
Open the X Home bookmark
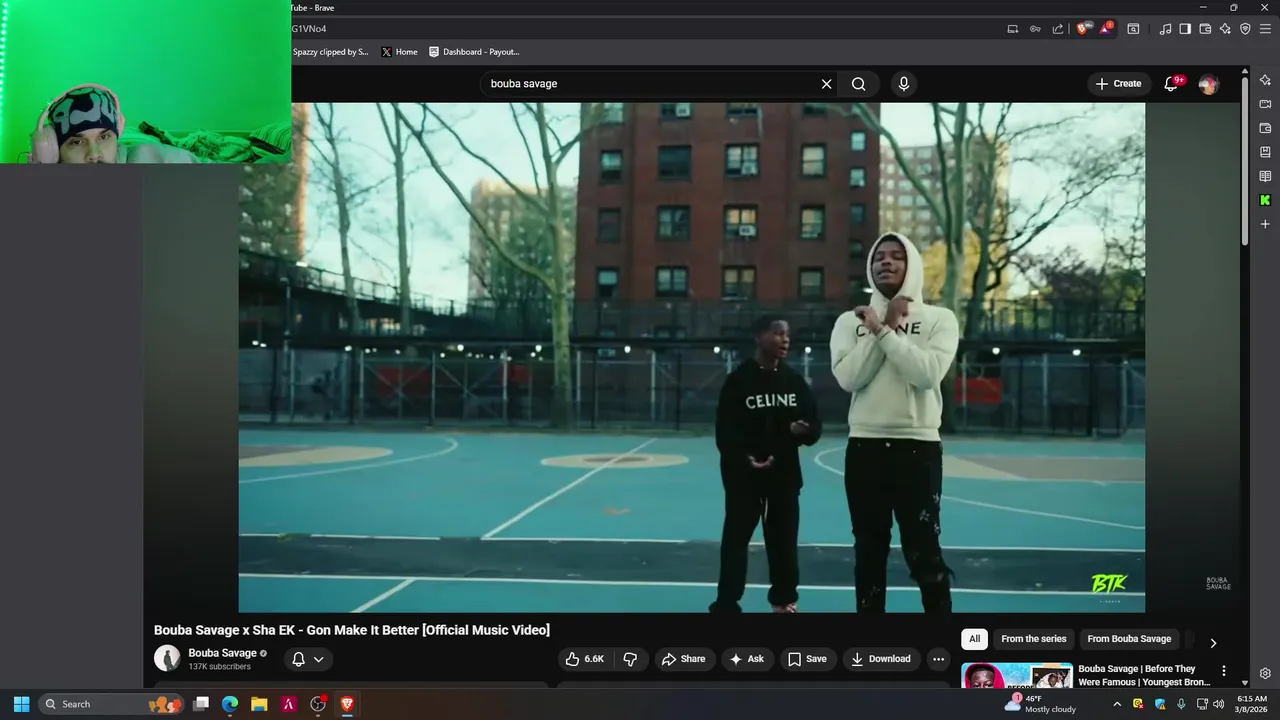[x=399, y=52]
